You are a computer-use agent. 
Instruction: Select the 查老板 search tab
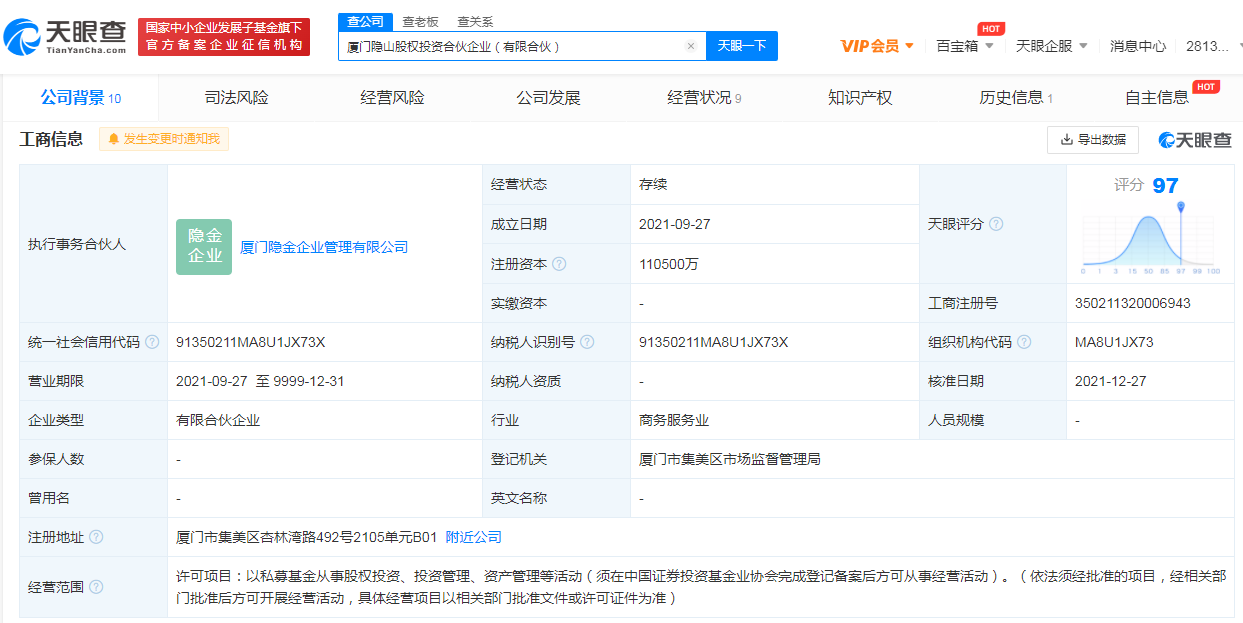tap(420, 22)
